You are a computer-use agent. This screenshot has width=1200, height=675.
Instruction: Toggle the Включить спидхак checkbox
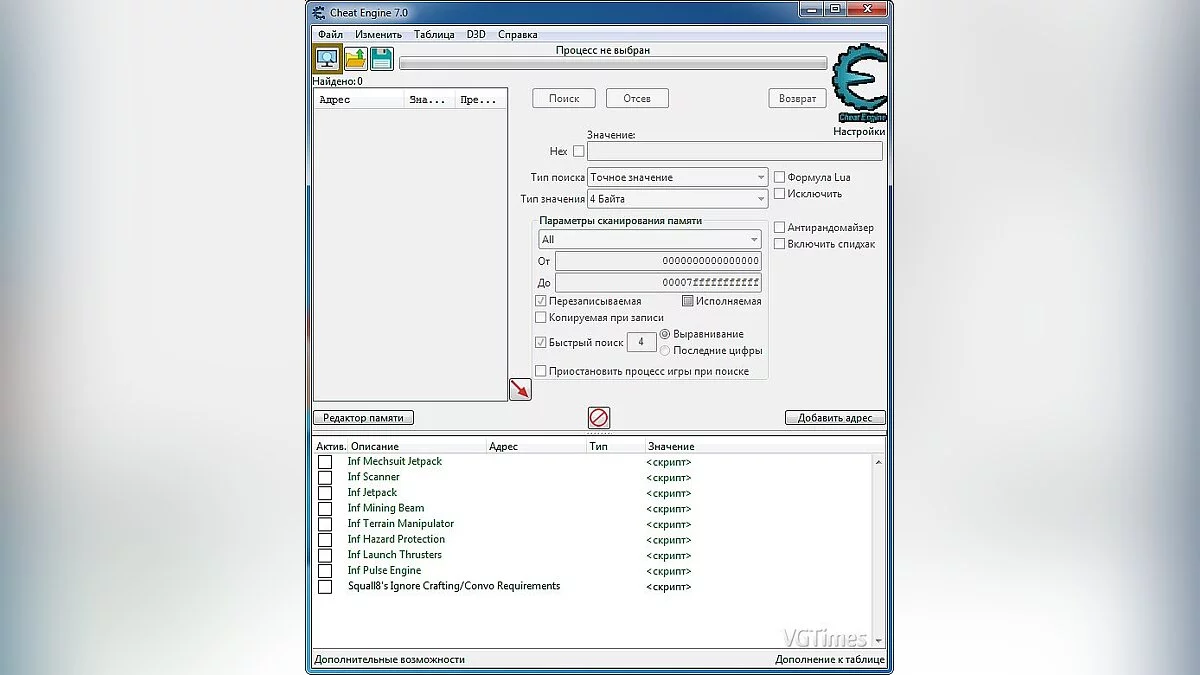pyautogui.click(x=780, y=244)
